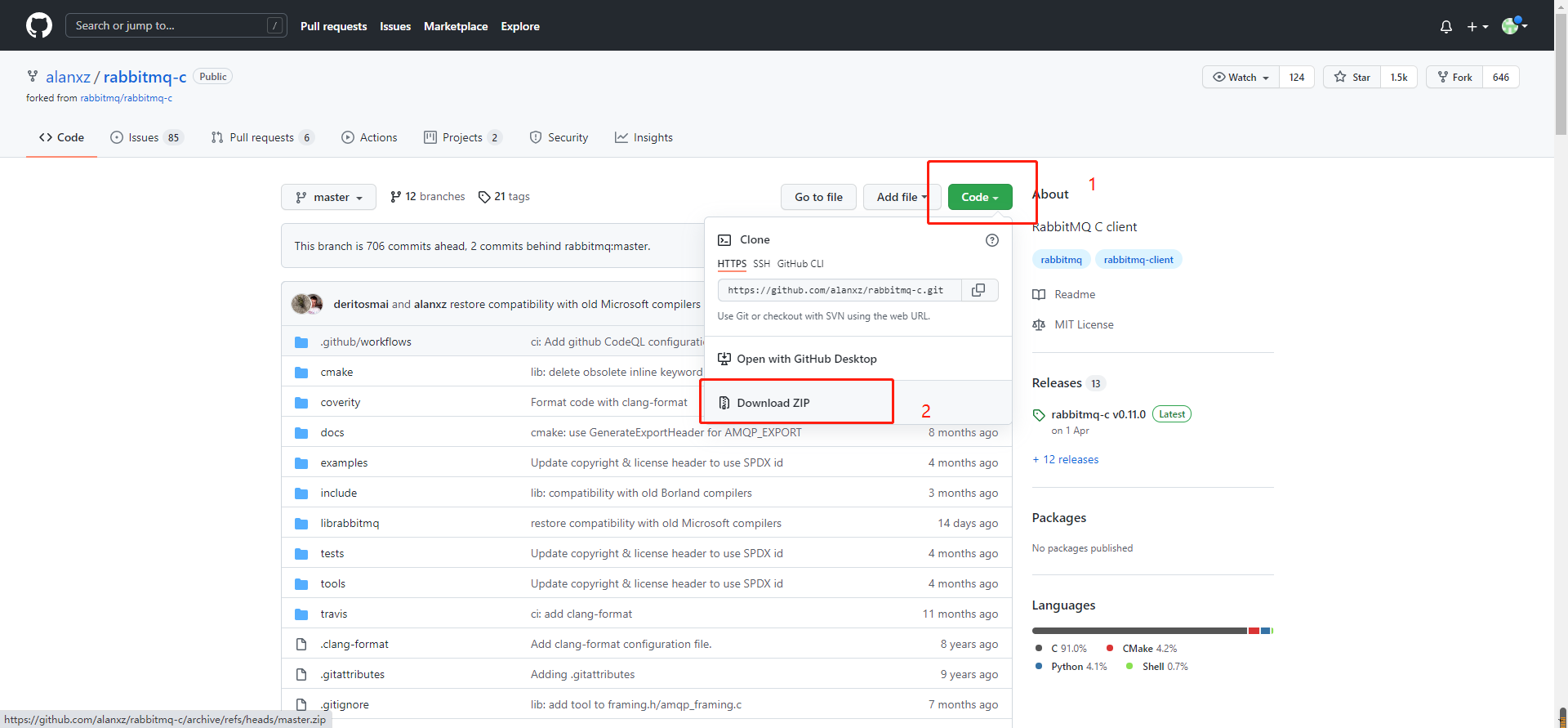The width and height of the screenshot is (1568, 728).
Task: Click the .clang-format file icon
Action: 301,645
